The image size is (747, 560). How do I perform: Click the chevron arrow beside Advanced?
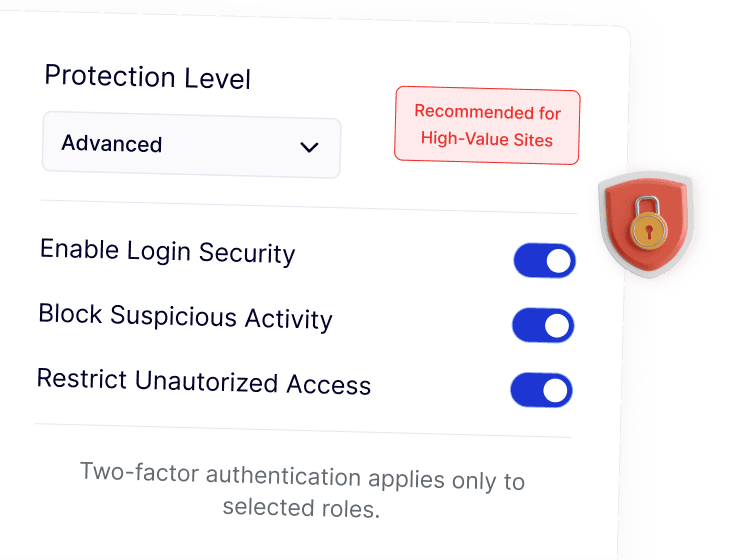tap(309, 148)
